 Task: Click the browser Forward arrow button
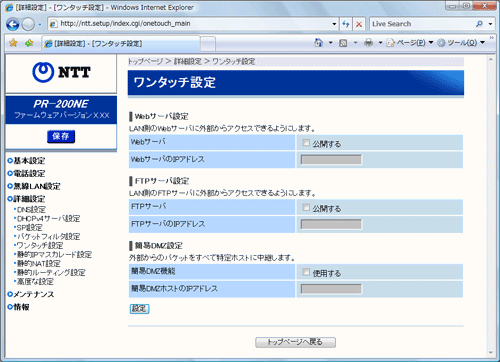click(28, 24)
